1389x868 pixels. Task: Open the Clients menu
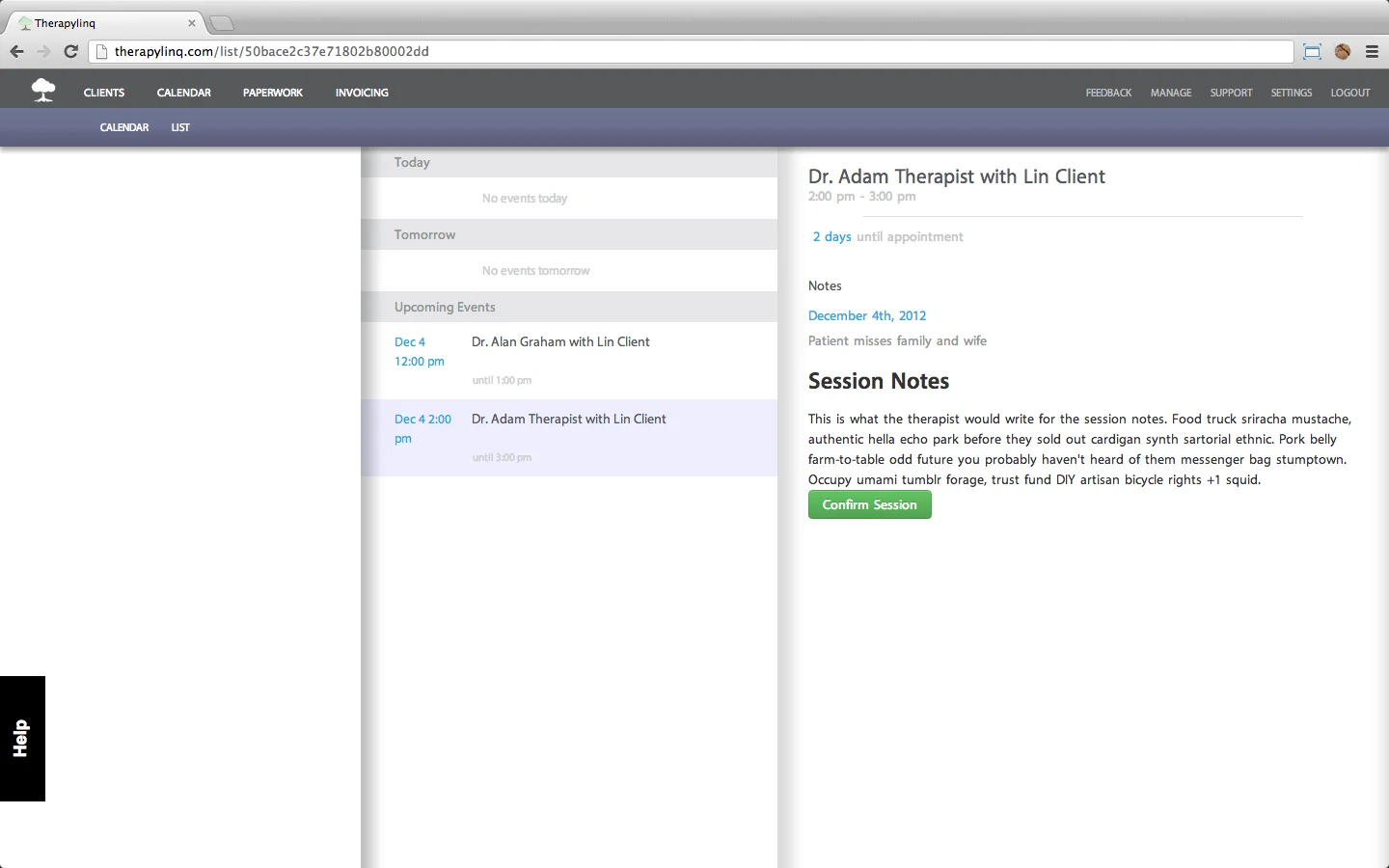(104, 93)
